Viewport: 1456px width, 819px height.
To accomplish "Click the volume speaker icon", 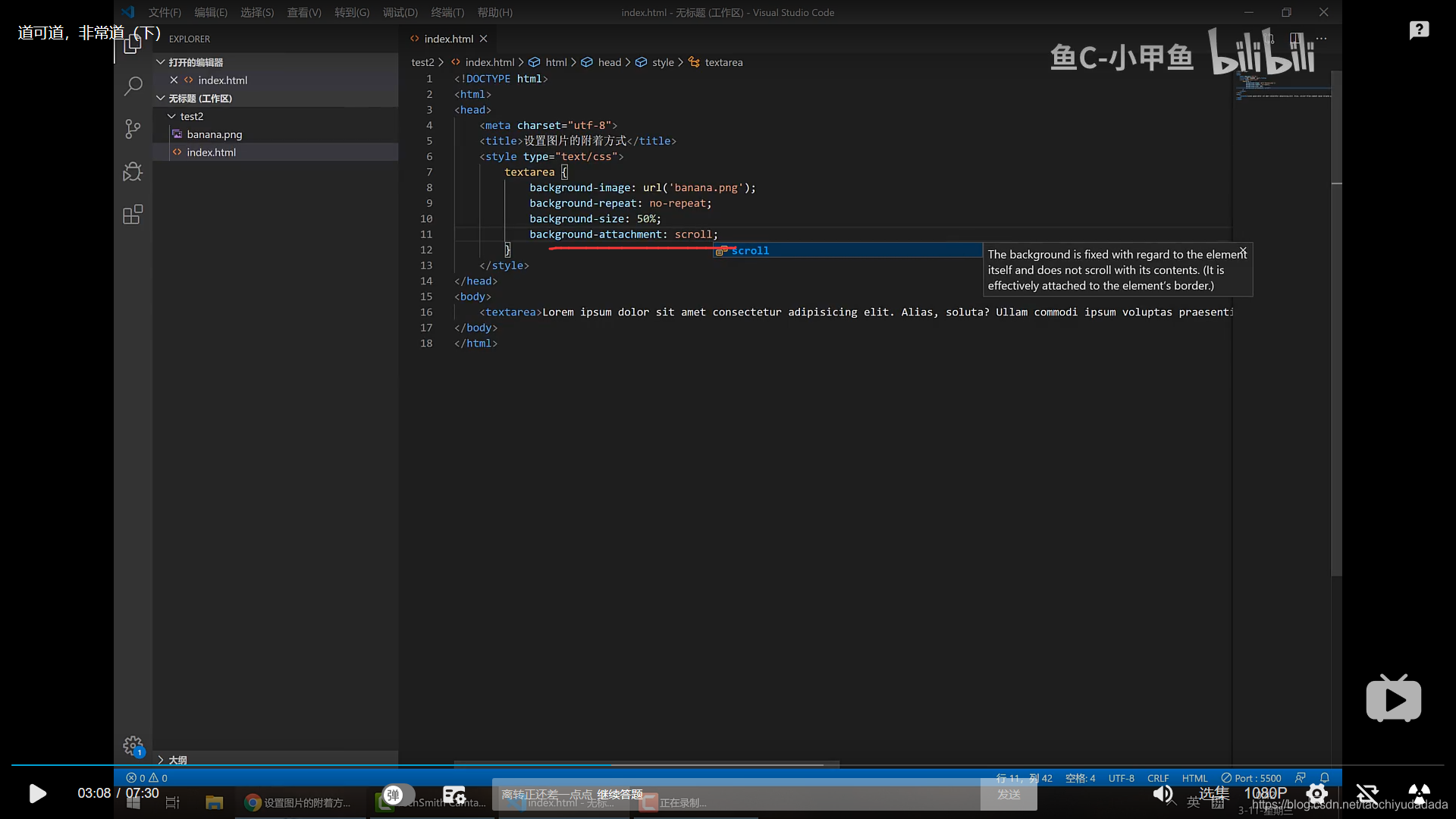I will [x=1162, y=794].
